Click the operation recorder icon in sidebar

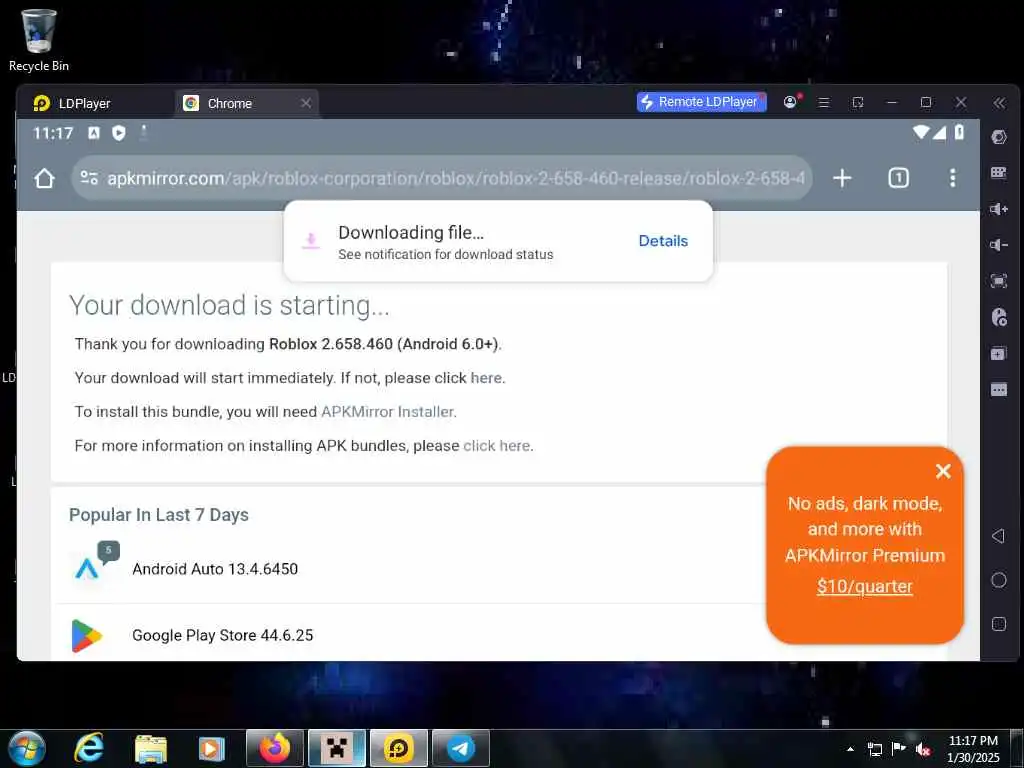999,317
